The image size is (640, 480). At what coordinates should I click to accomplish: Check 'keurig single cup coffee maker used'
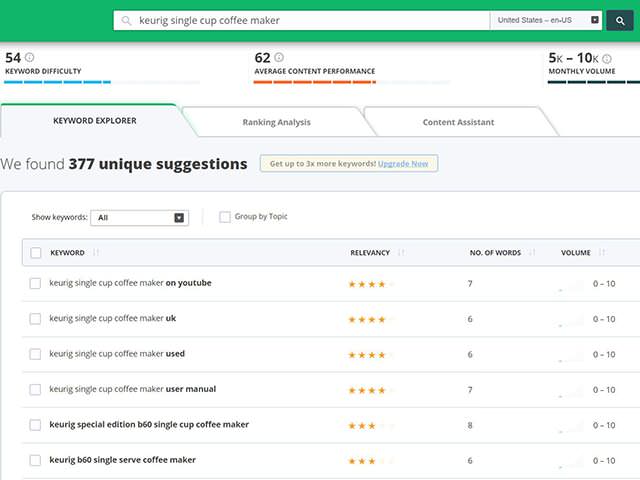point(35,354)
